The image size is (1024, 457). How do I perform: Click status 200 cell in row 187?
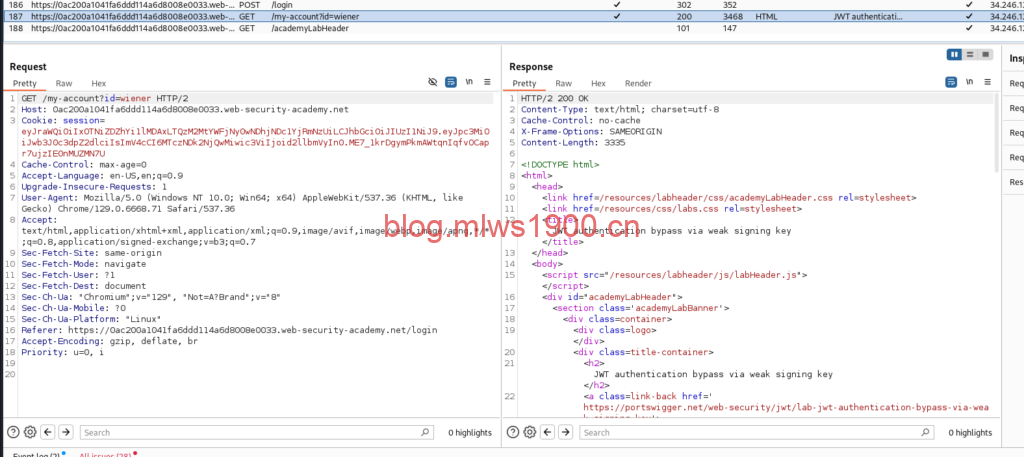[x=685, y=16]
